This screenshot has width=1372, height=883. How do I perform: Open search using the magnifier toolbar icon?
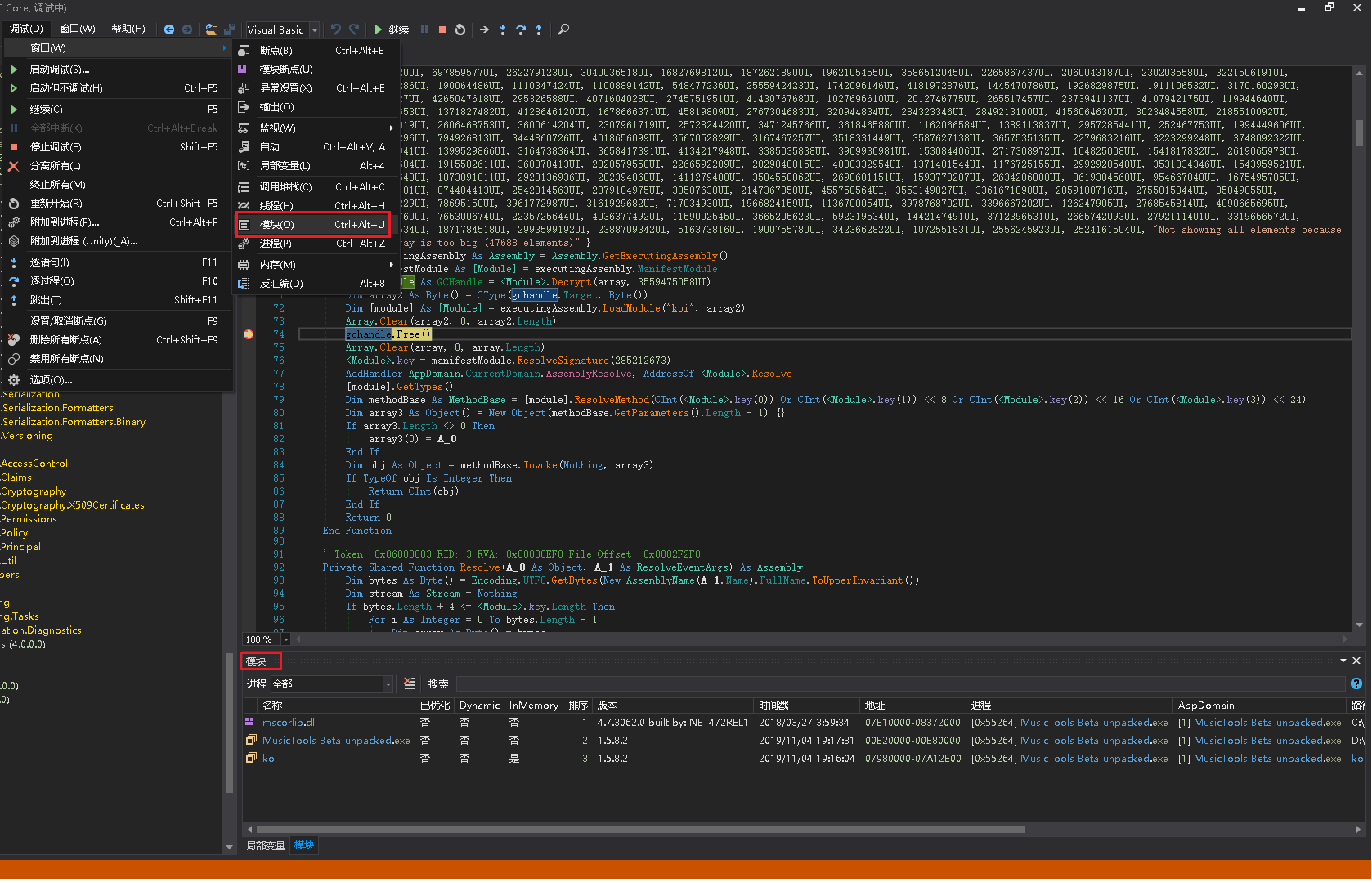(x=563, y=29)
